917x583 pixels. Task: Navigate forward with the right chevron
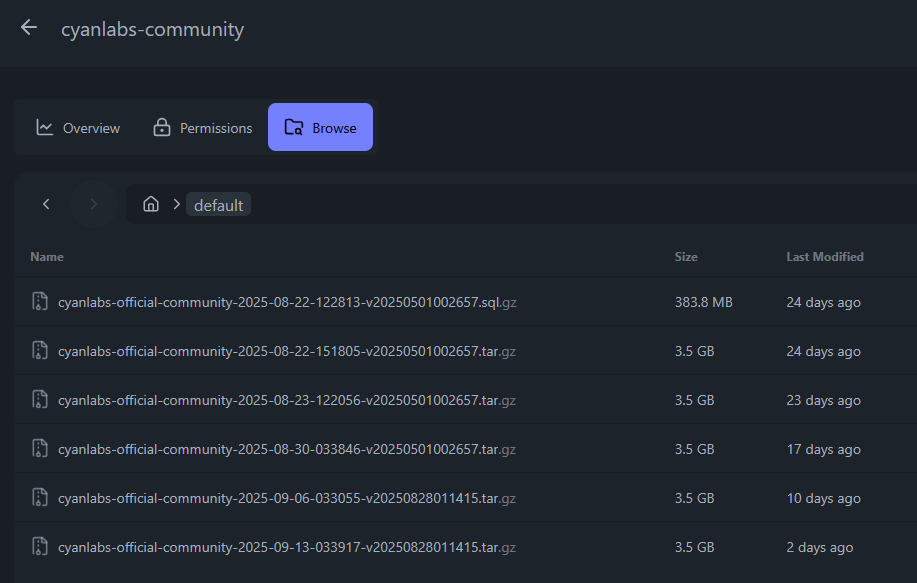(x=94, y=204)
